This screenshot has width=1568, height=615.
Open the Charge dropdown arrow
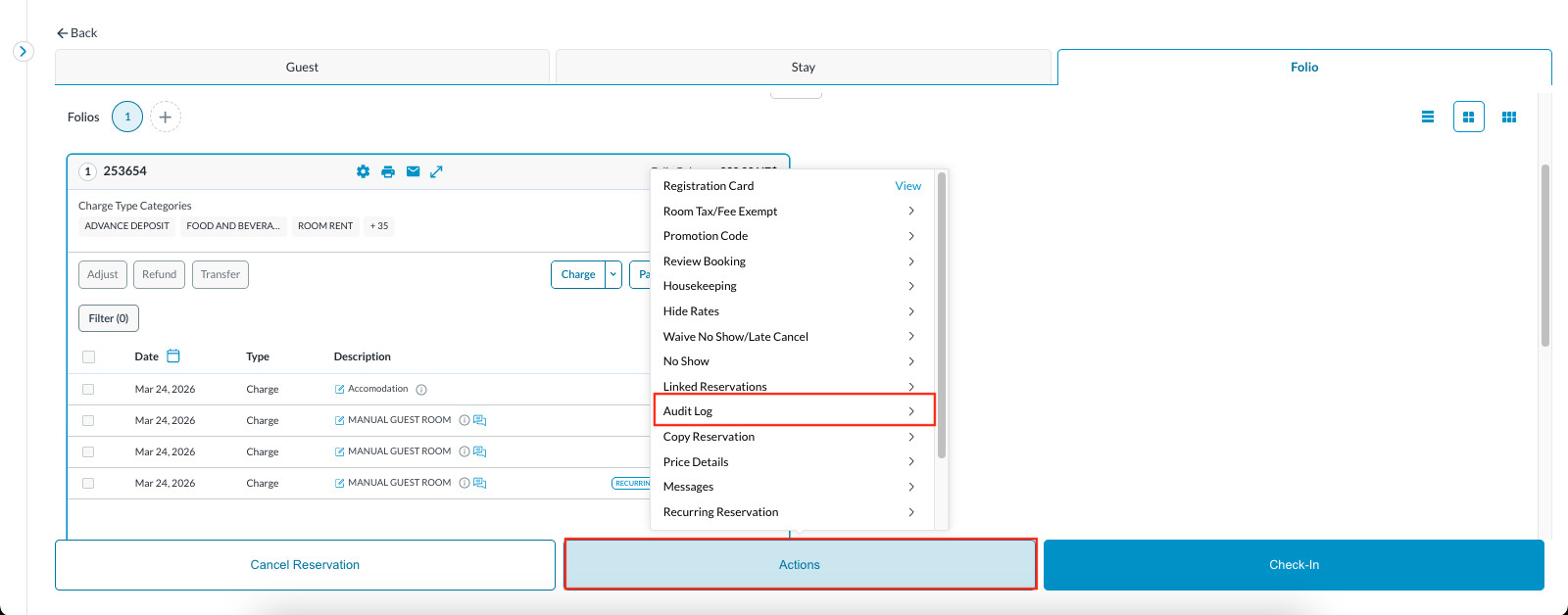click(613, 274)
